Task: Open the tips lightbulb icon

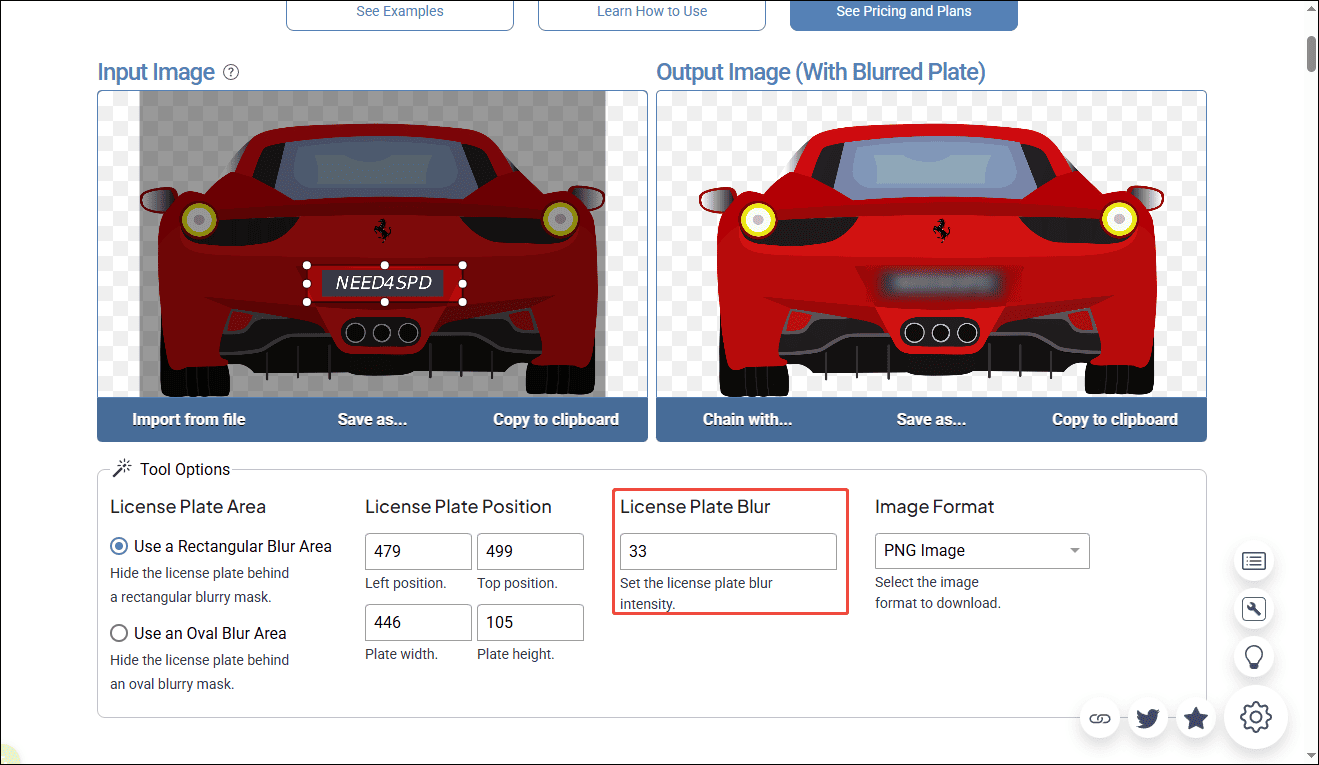Action: point(1254,657)
